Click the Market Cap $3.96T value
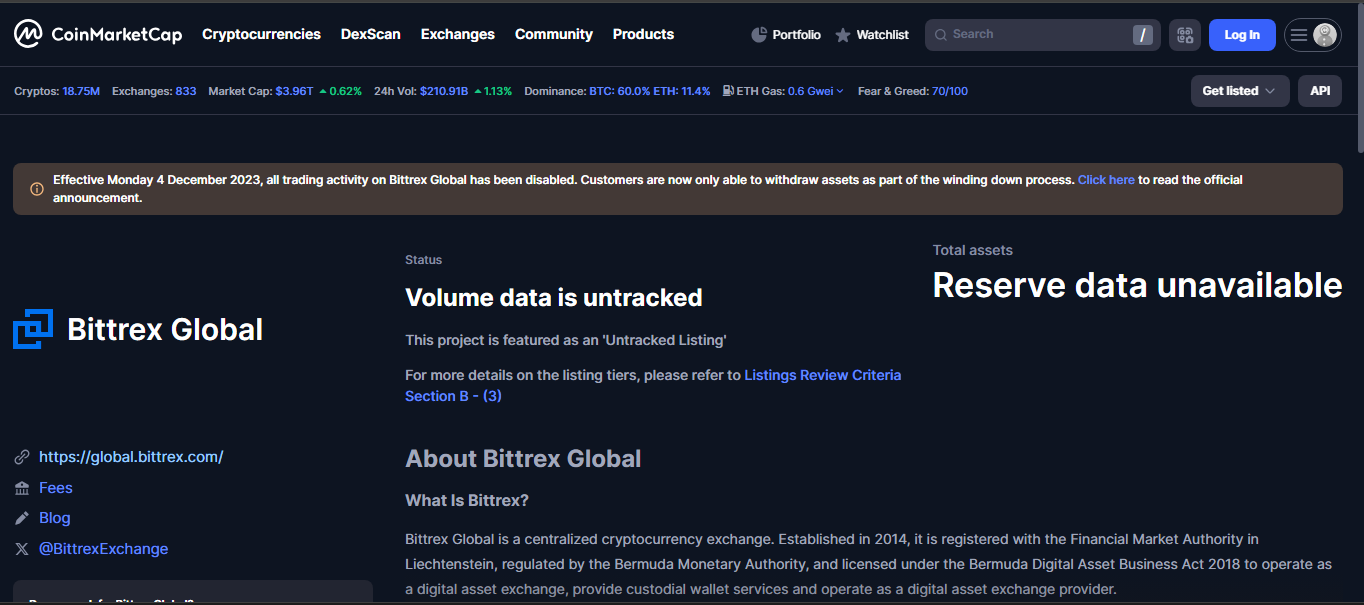The height and width of the screenshot is (605, 1364). [294, 91]
